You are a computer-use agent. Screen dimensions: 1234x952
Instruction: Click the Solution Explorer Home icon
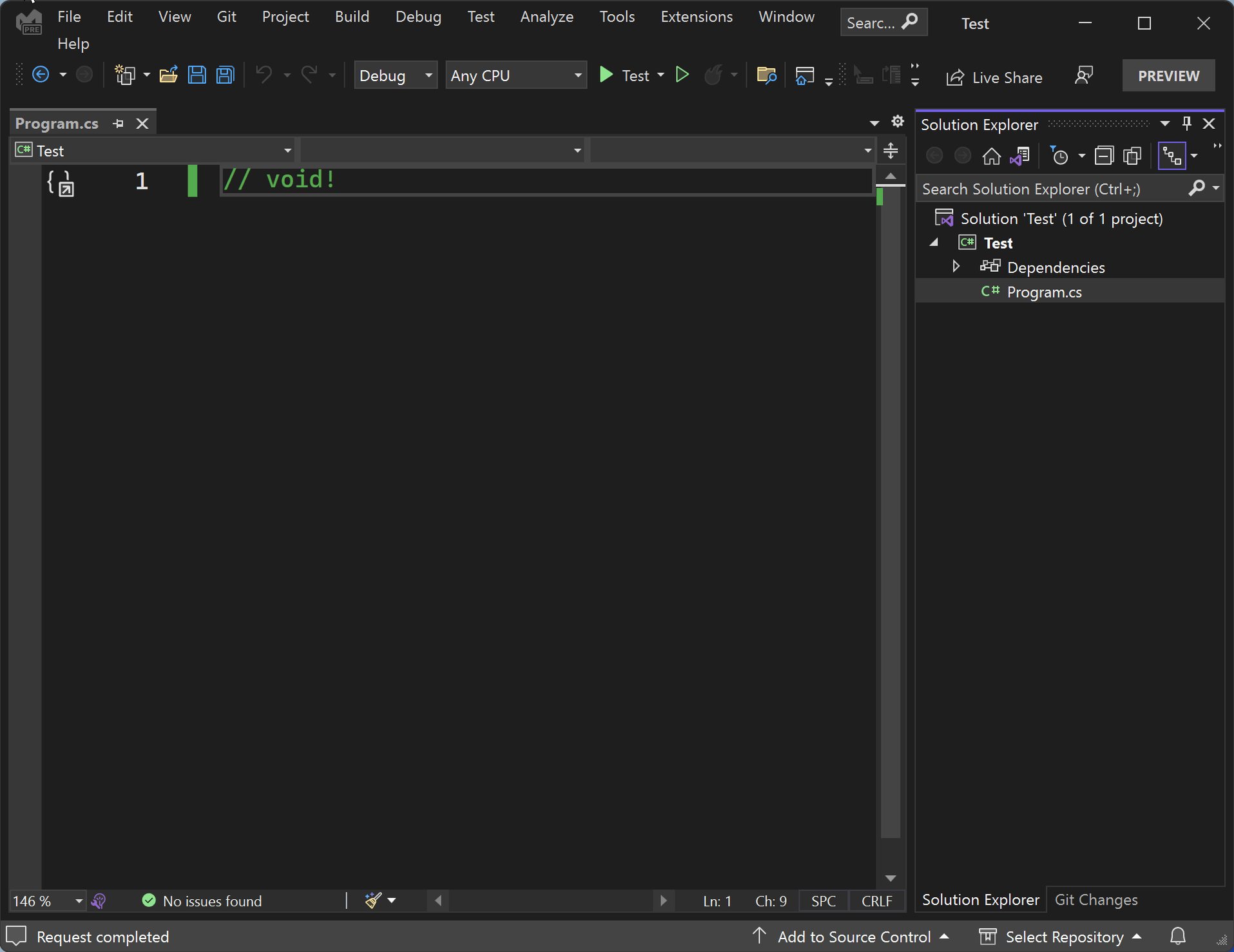[991, 156]
